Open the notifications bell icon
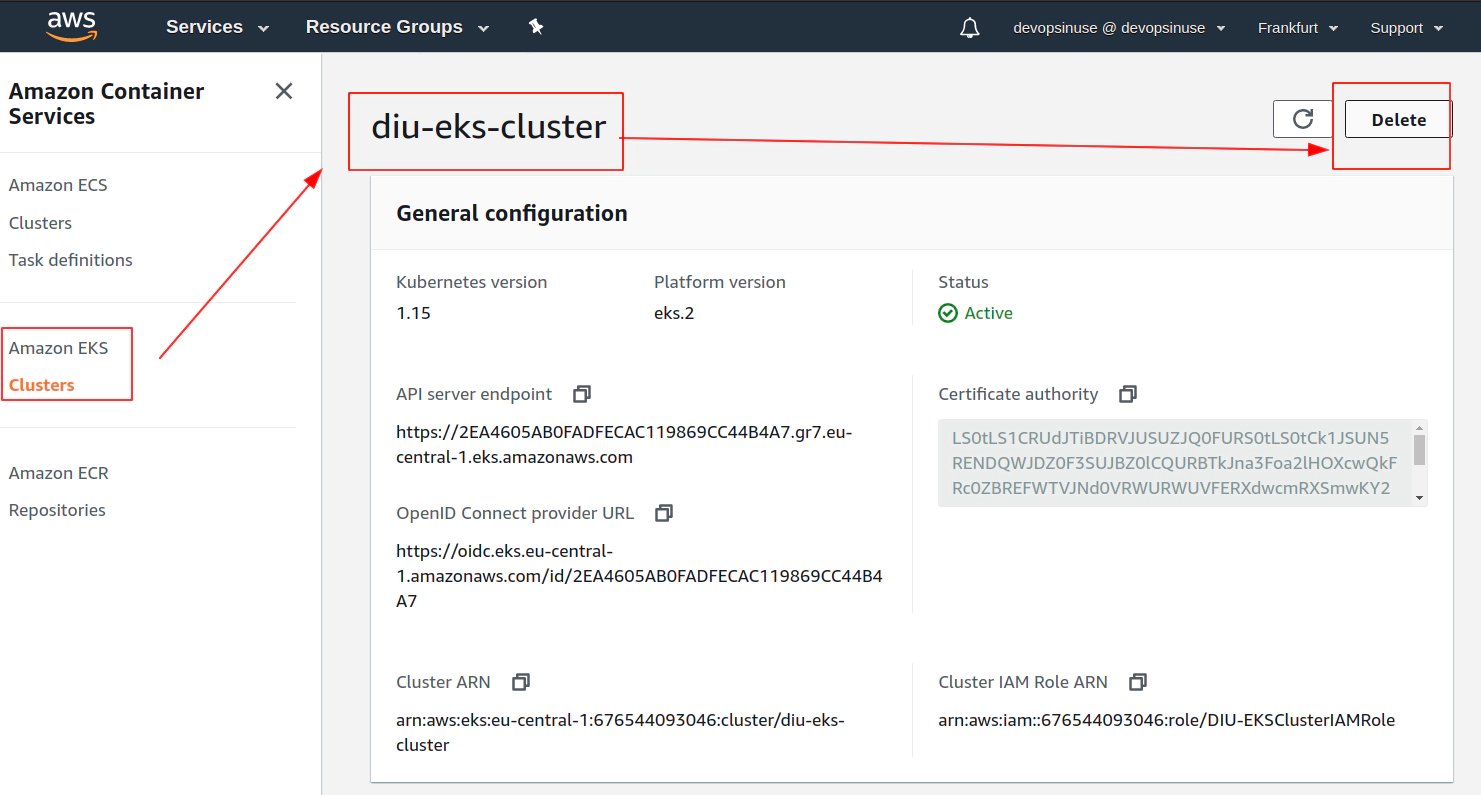The width and height of the screenshot is (1481, 795). tap(969, 28)
